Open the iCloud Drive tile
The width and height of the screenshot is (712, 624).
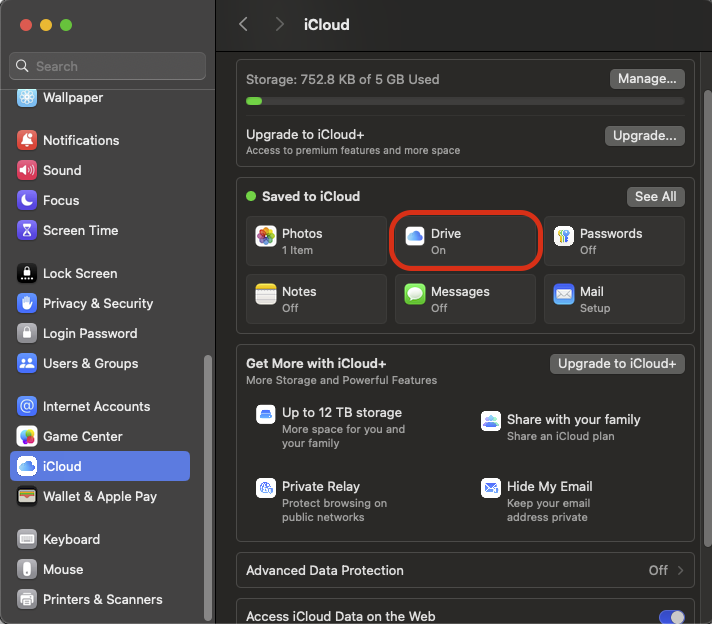click(465, 241)
